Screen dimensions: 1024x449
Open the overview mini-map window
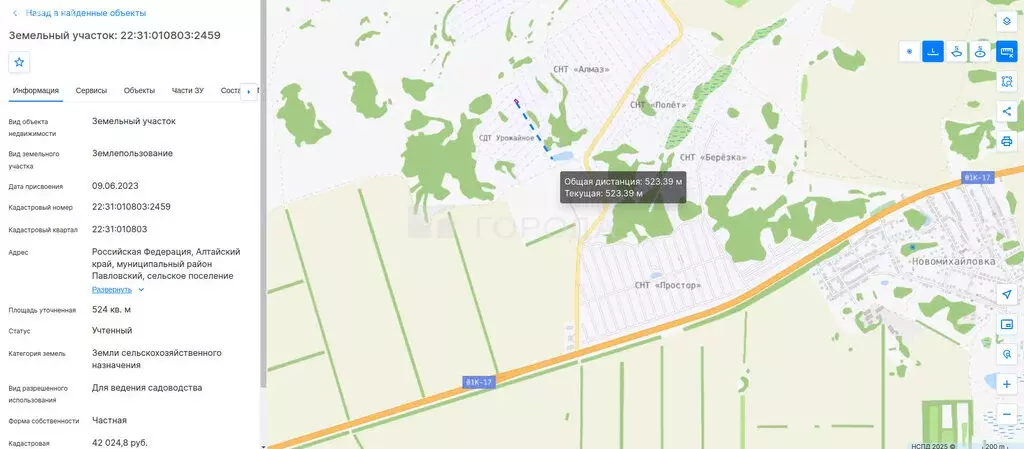click(1006, 324)
